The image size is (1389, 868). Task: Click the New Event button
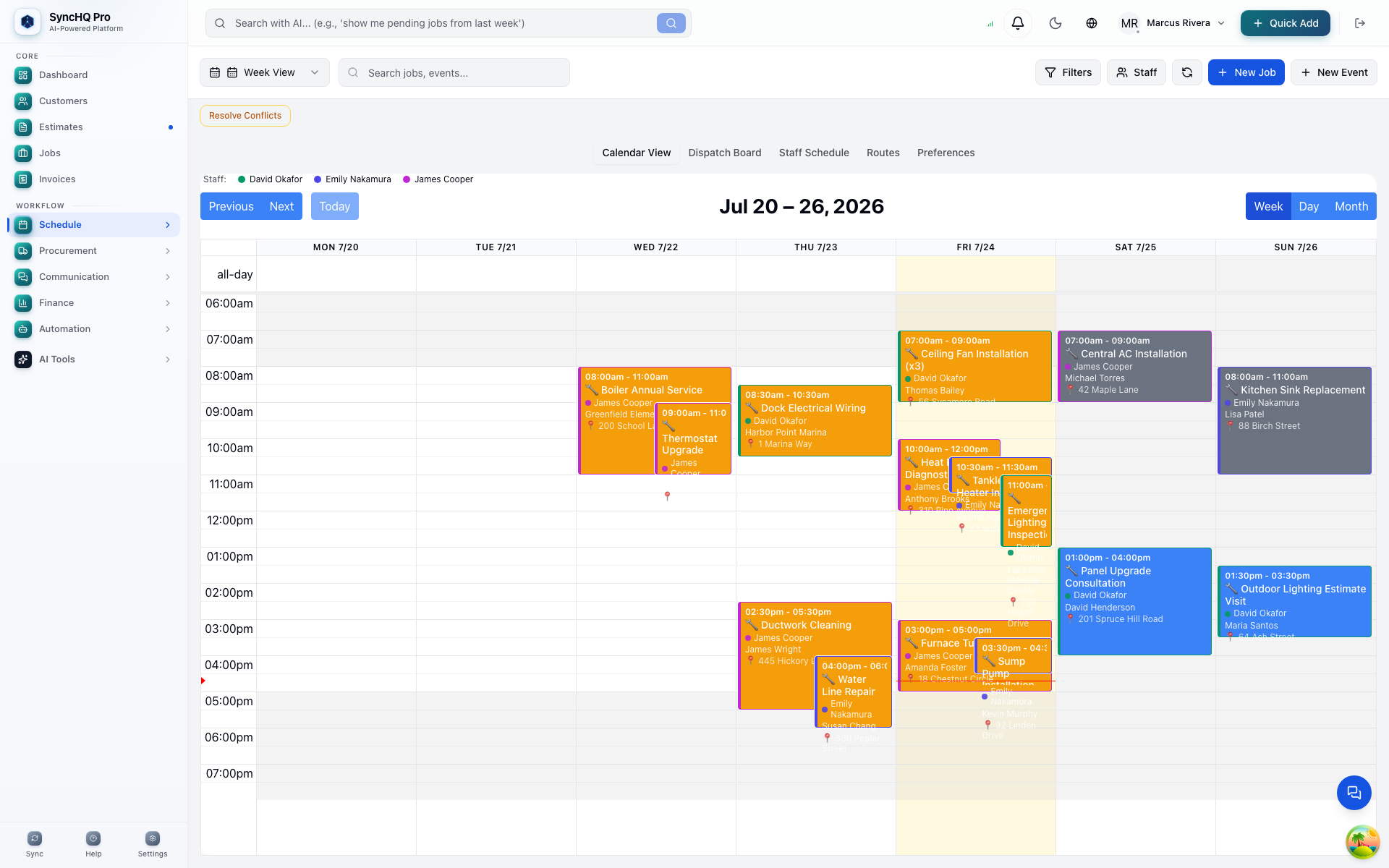(x=1333, y=72)
